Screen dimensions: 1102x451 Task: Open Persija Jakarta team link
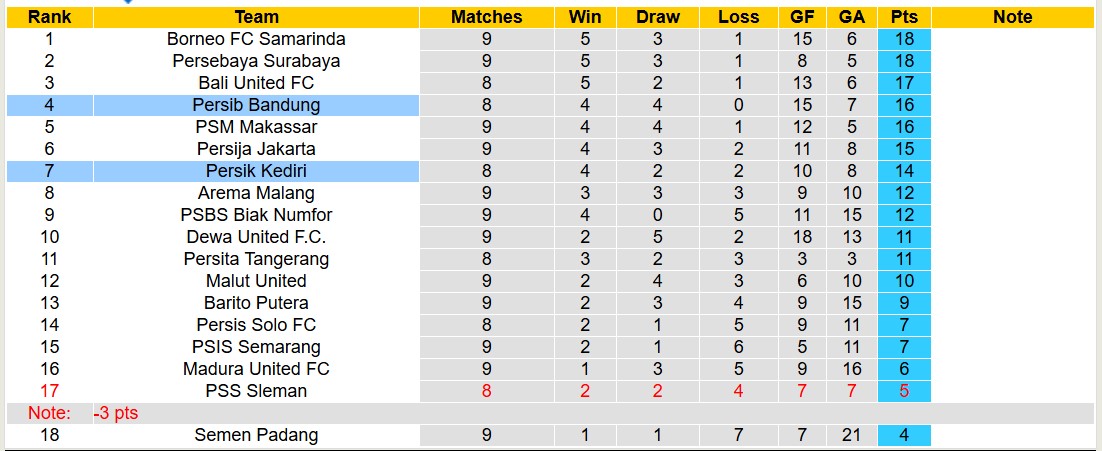coord(256,149)
